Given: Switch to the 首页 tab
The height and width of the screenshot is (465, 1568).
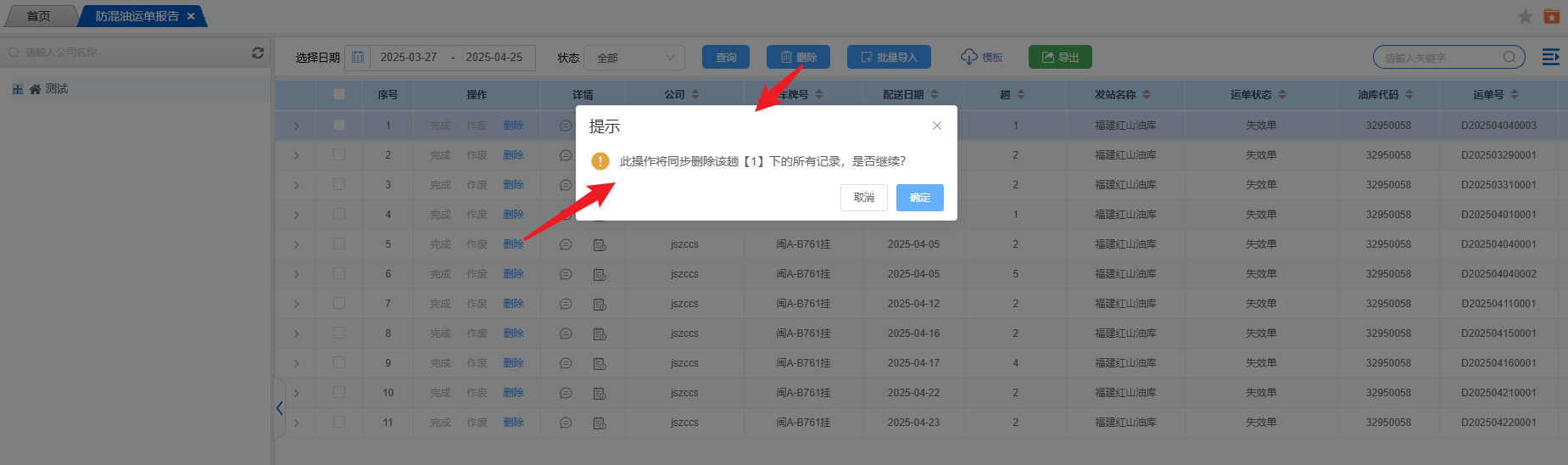Looking at the screenshot, I should click(x=38, y=16).
